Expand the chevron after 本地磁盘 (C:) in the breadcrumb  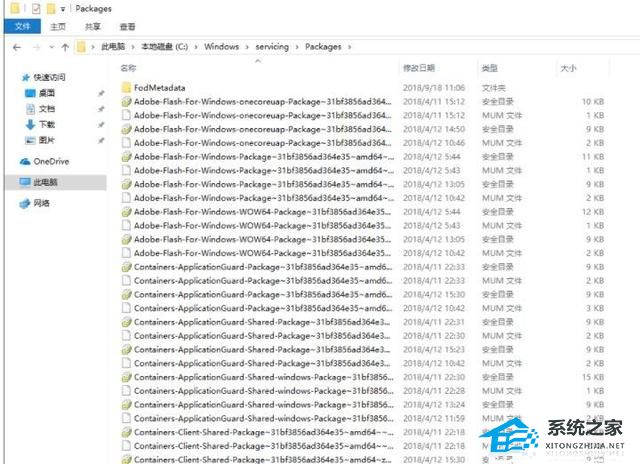pos(196,47)
